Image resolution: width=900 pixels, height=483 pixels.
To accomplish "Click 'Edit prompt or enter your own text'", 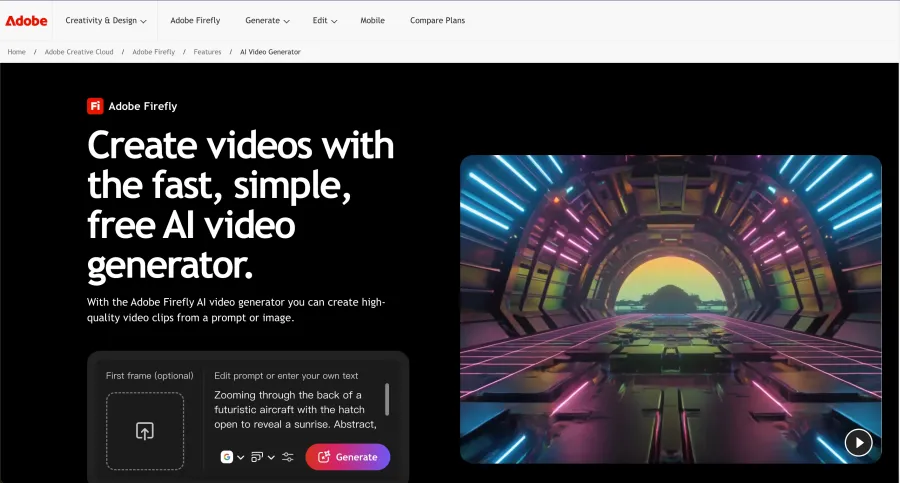I will tap(286, 376).
